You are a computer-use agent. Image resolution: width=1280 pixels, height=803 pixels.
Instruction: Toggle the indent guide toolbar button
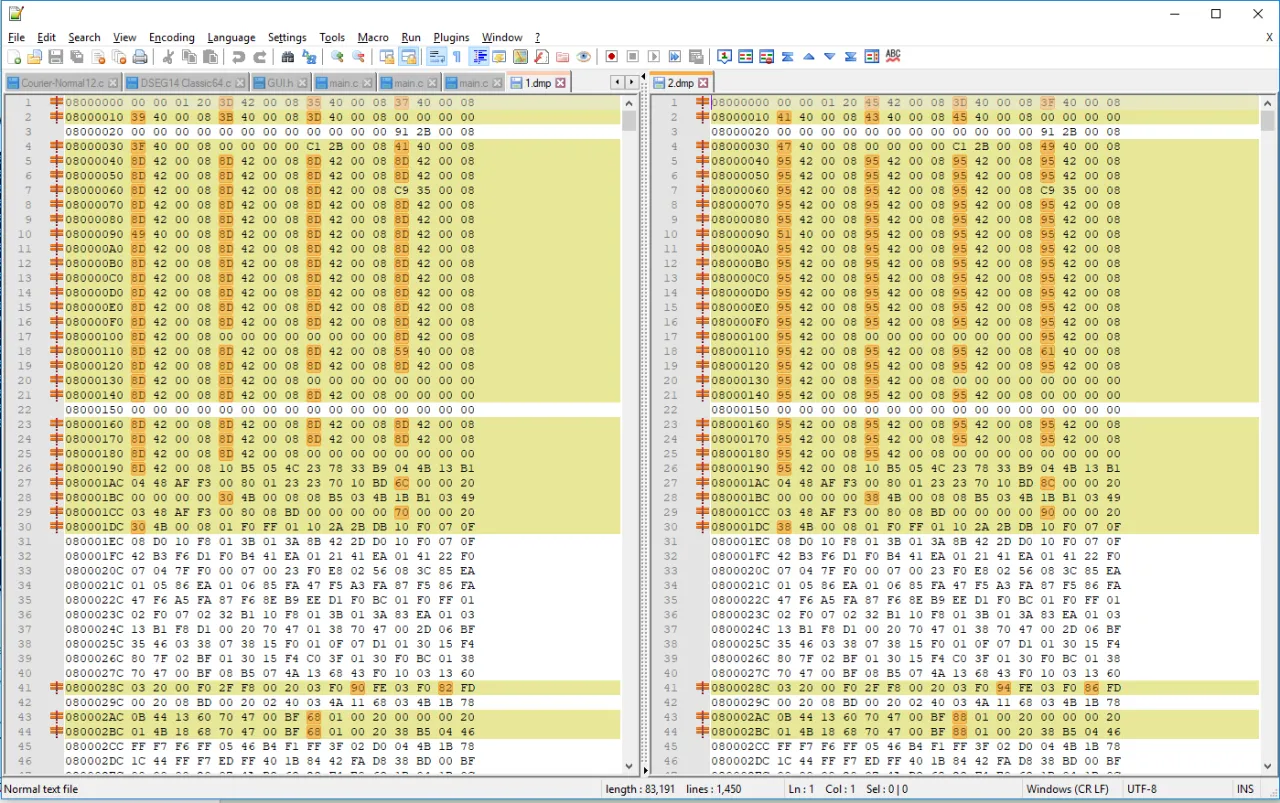click(x=478, y=57)
